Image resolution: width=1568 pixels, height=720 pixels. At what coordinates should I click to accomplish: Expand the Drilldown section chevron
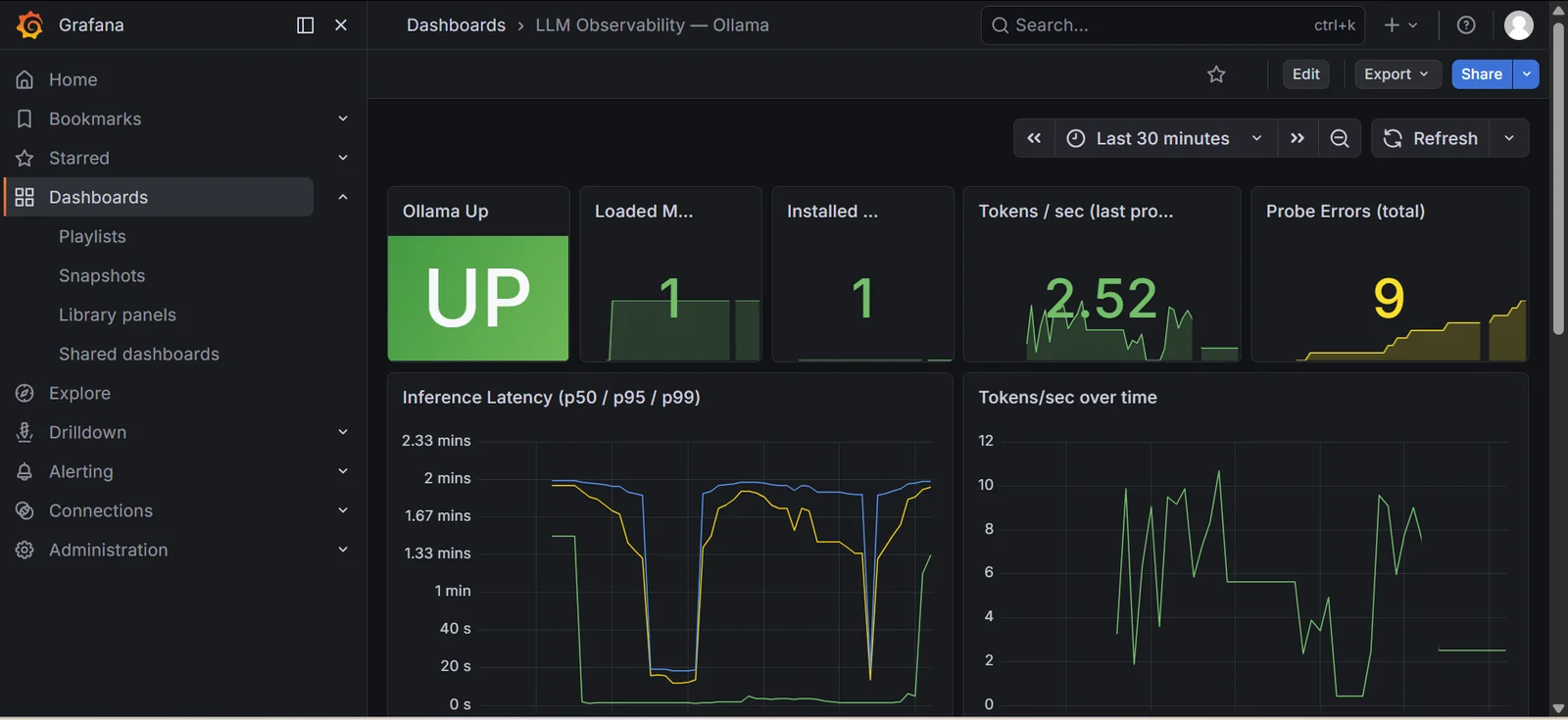[x=343, y=432]
